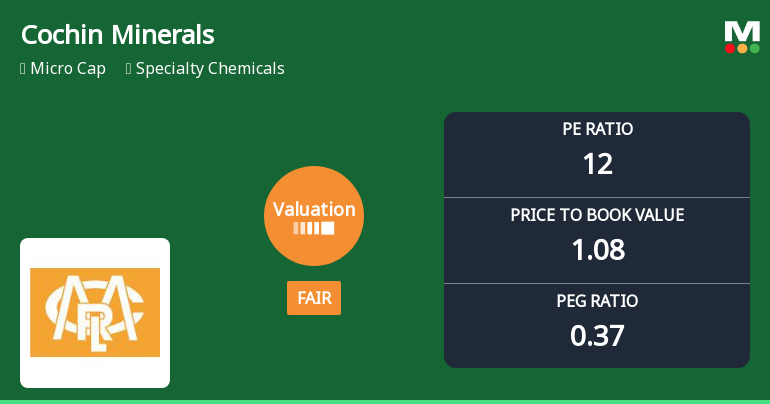The width and height of the screenshot is (770, 404).
Task: Click the Micro Cap icon
Action: pyautogui.click(x=23, y=69)
